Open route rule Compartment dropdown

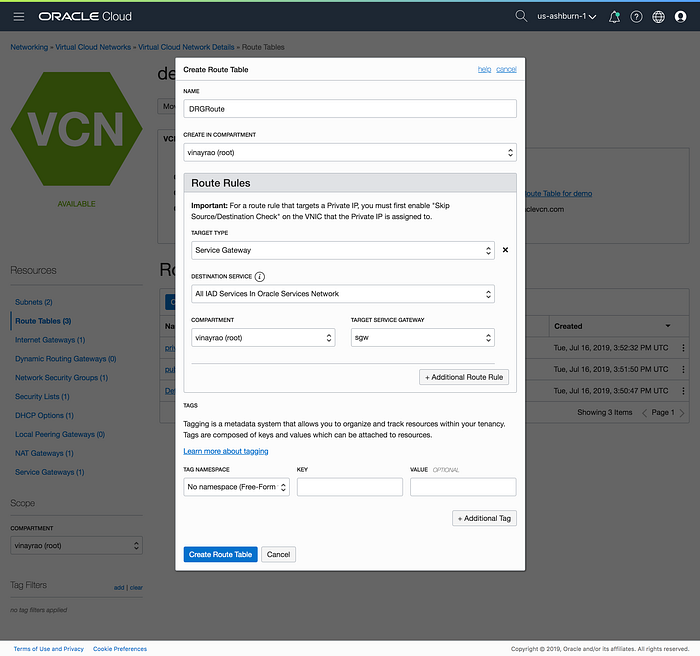(x=263, y=338)
